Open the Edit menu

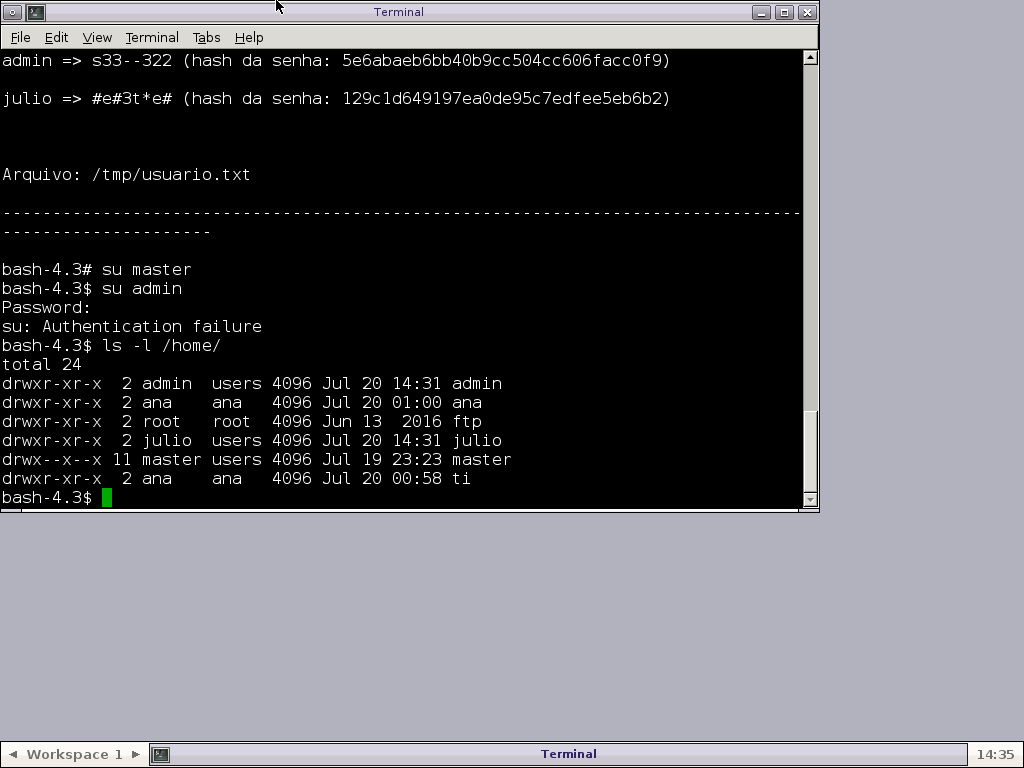tap(56, 37)
